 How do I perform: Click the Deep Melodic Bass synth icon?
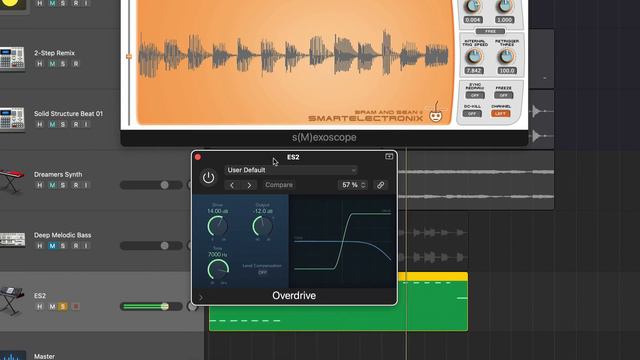(x=12, y=240)
